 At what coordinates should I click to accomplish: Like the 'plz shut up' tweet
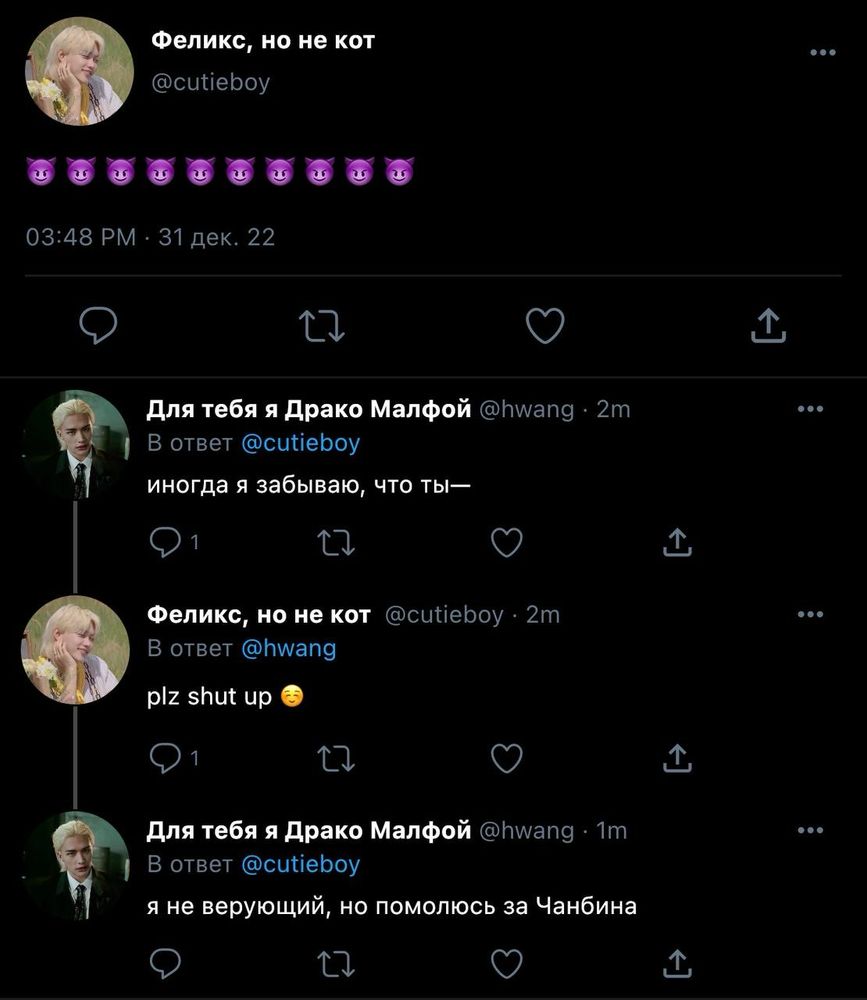click(507, 758)
